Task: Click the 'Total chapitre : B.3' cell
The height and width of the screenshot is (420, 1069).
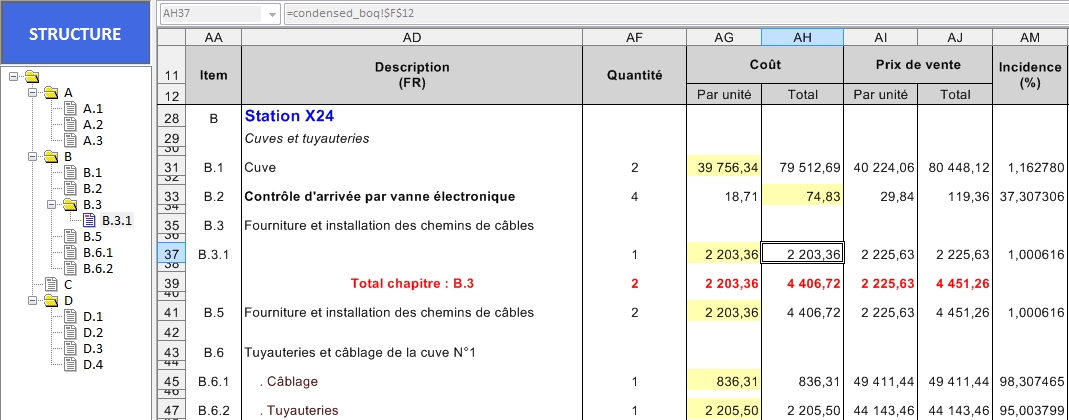Action: coord(412,283)
